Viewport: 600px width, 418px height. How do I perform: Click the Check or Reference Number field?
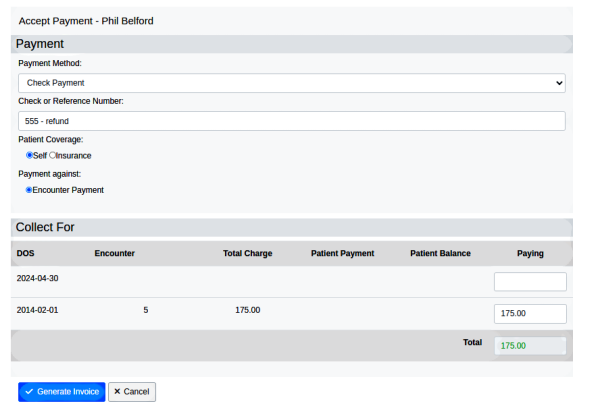pyautogui.click(x=292, y=121)
